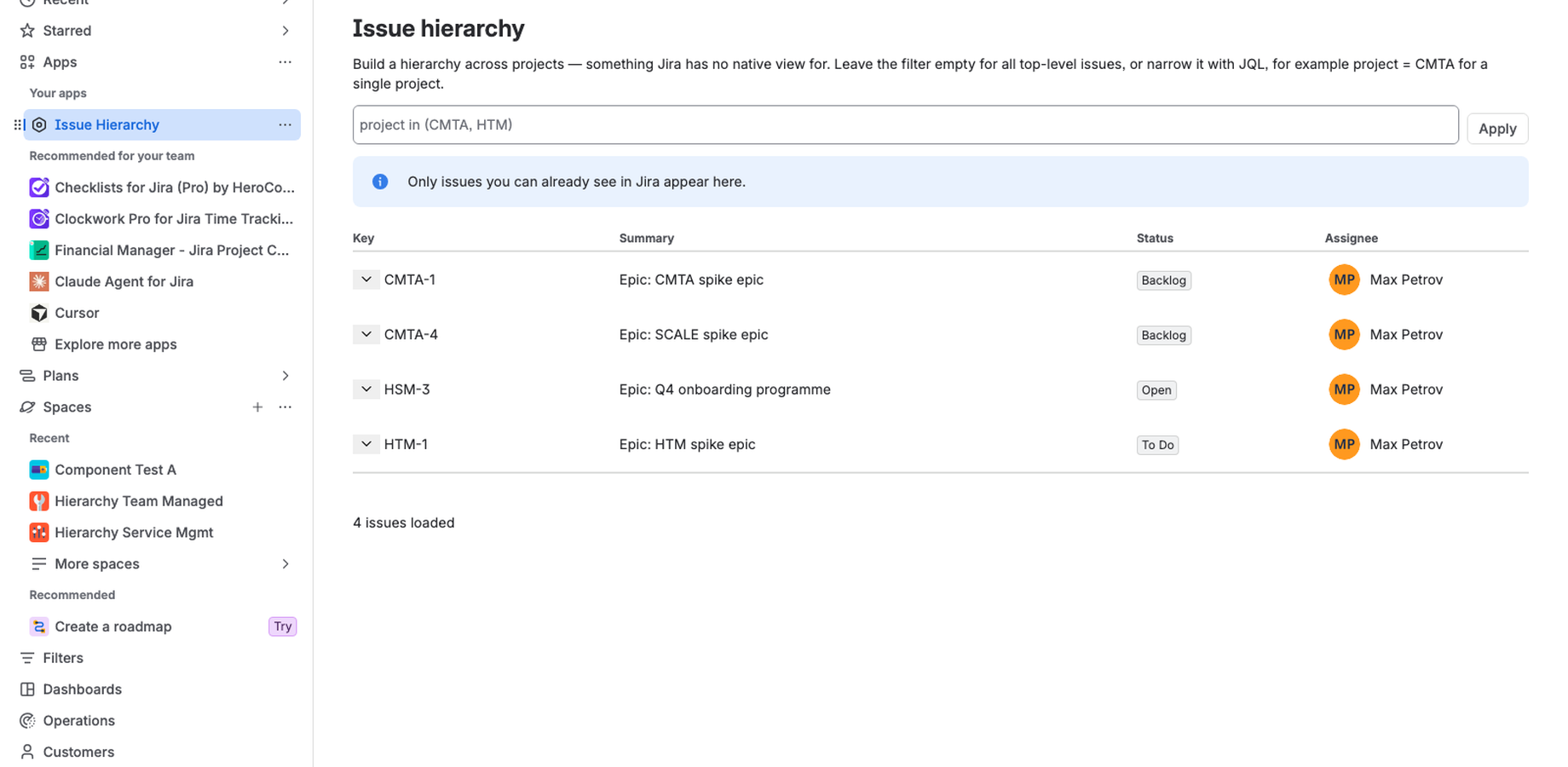The width and height of the screenshot is (1568, 767).
Task: Click the Backlog status of CMTA-1
Action: (1164, 280)
